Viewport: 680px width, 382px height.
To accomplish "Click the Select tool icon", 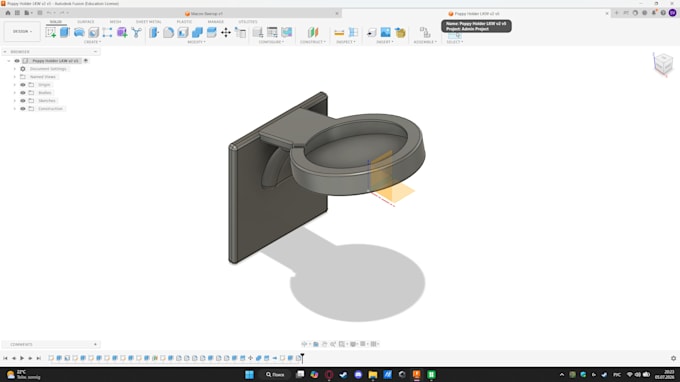I will (x=454, y=35).
